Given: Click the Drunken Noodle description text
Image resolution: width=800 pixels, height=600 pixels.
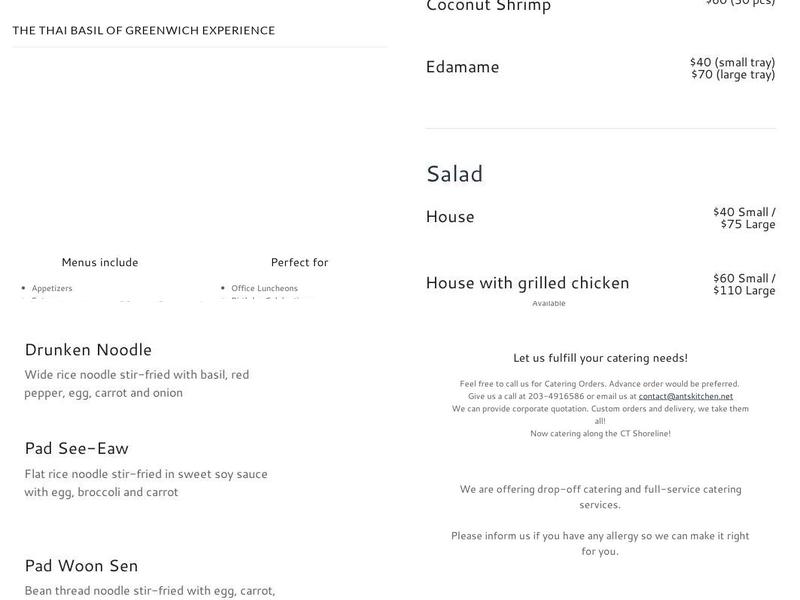Looking at the screenshot, I should [137, 383].
